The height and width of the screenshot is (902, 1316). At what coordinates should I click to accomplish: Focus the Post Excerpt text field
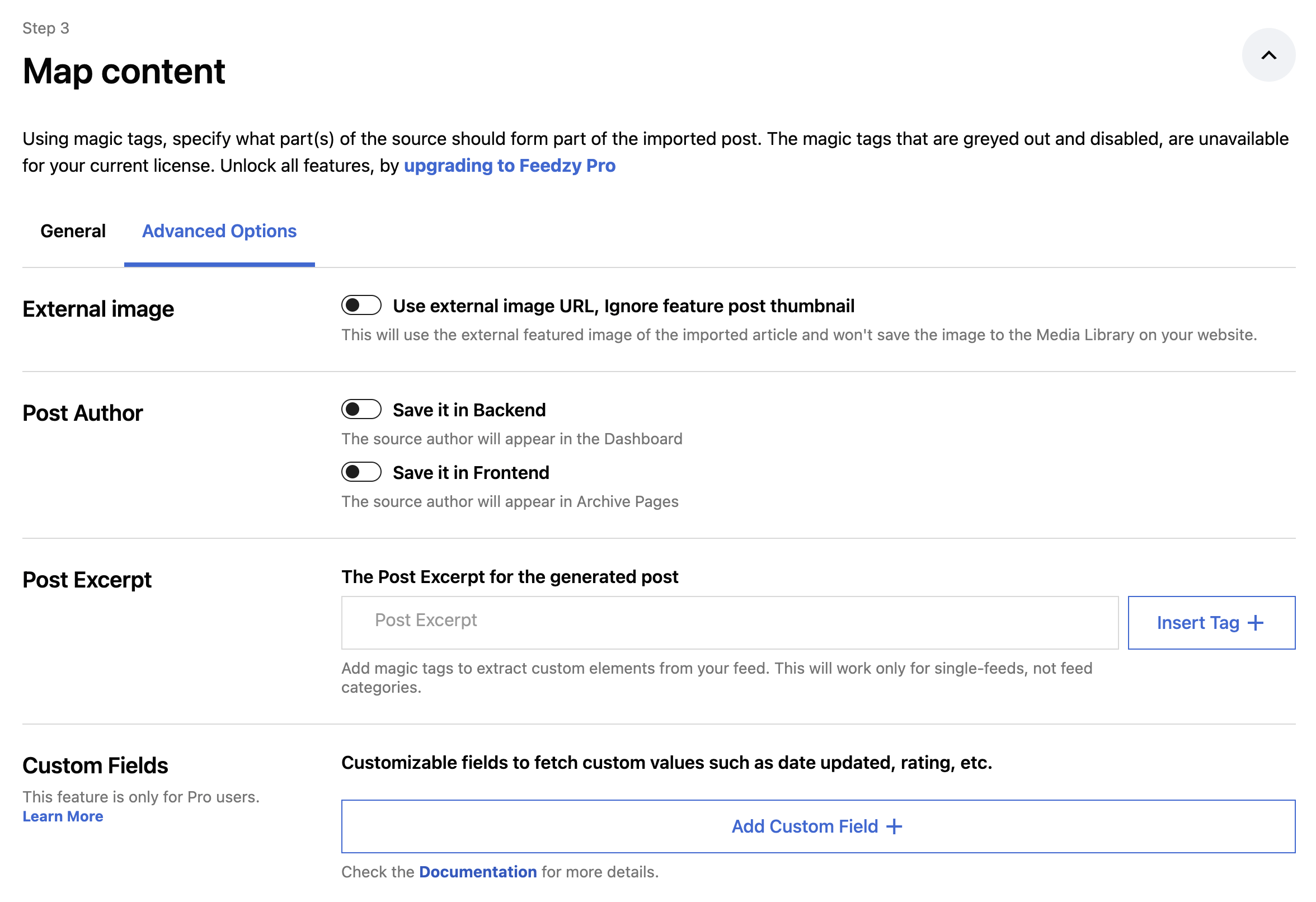click(730, 622)
